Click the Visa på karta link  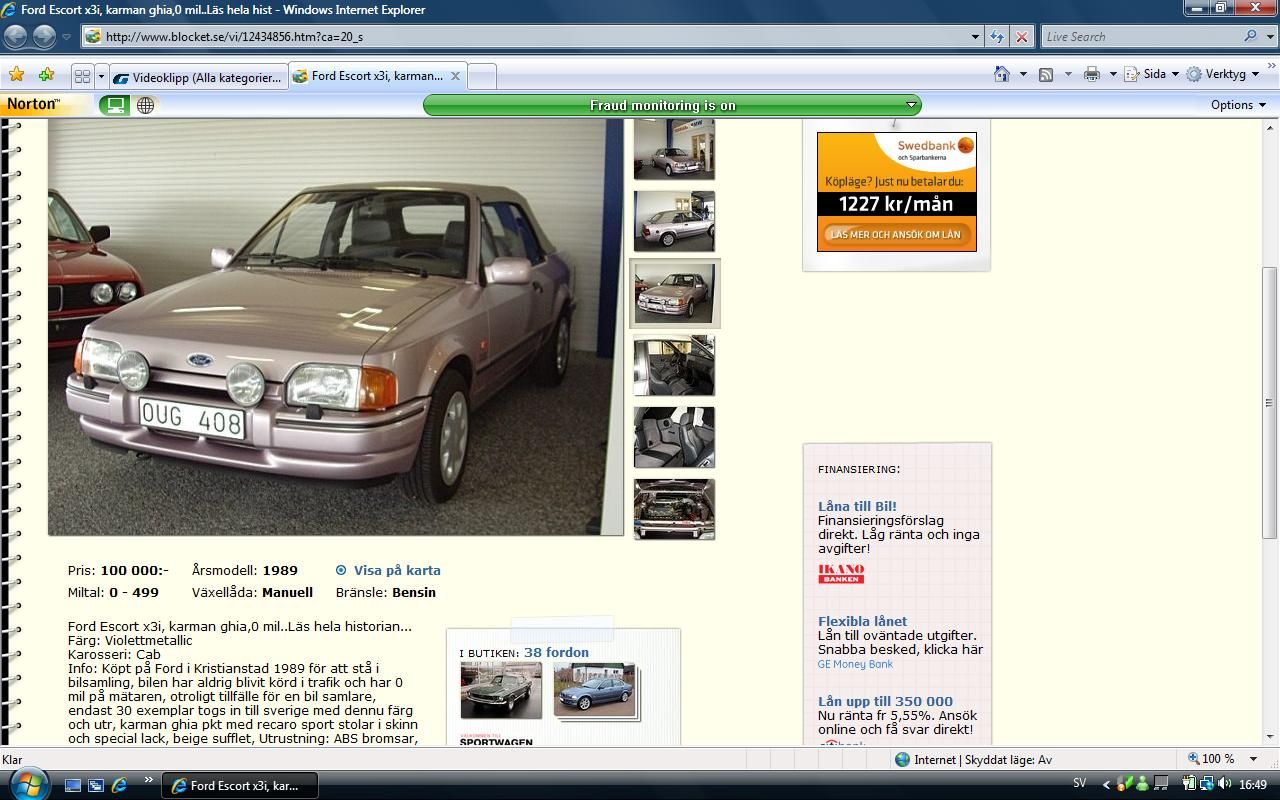click(x=397, y=570)
